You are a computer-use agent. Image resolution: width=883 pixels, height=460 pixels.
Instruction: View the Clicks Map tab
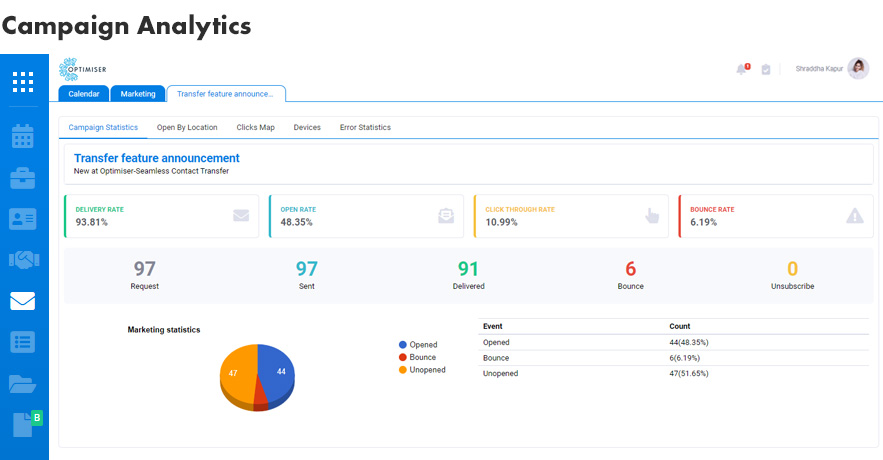tap(255, 128)
